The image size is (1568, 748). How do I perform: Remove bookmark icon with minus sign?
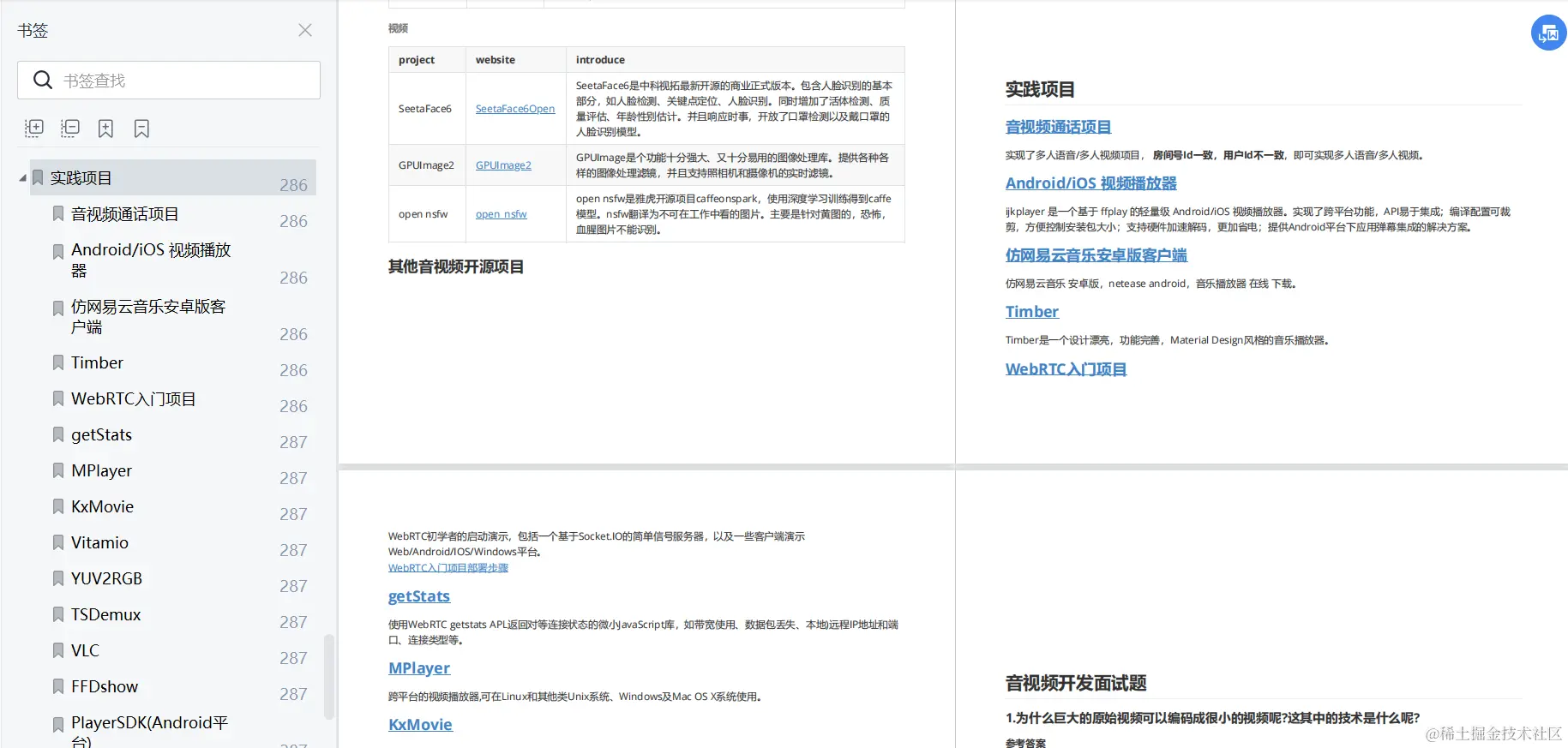pos(141,129)
